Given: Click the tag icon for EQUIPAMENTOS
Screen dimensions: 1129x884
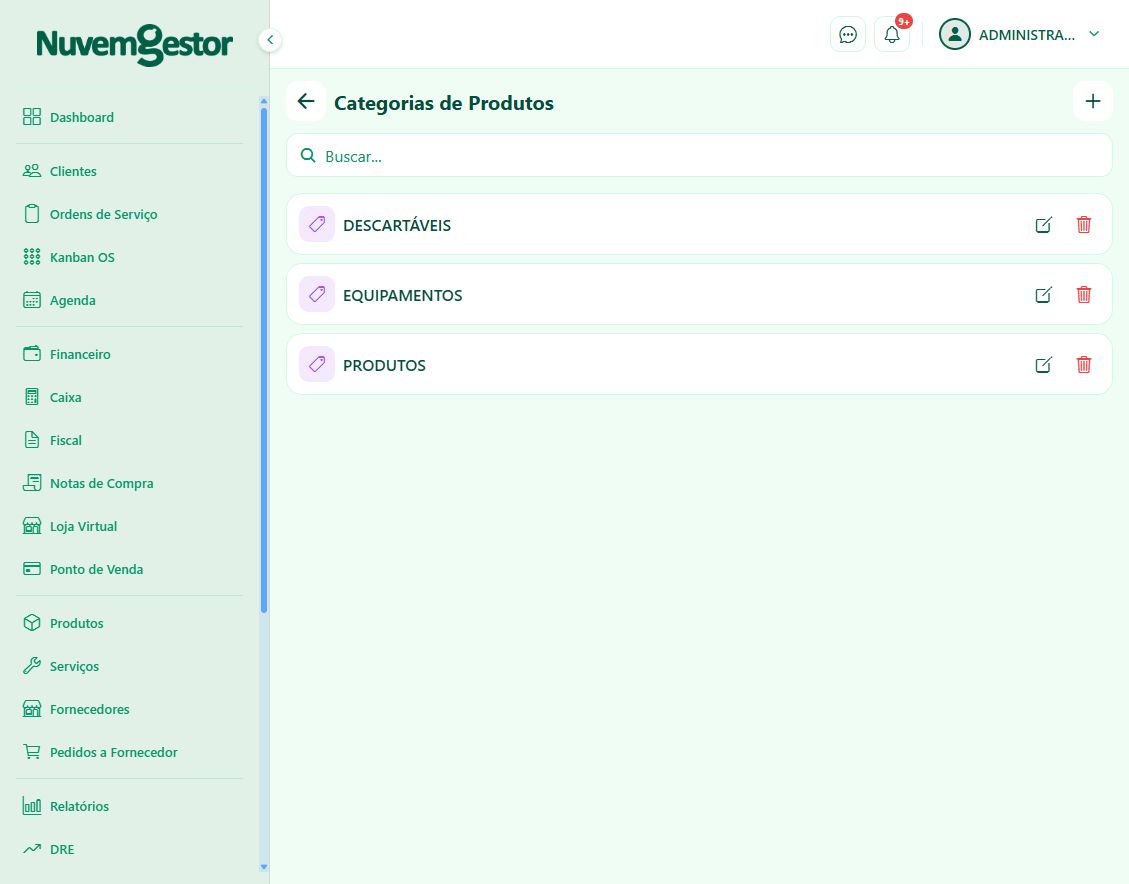Looking at the screenshot, I should (317, 294).
